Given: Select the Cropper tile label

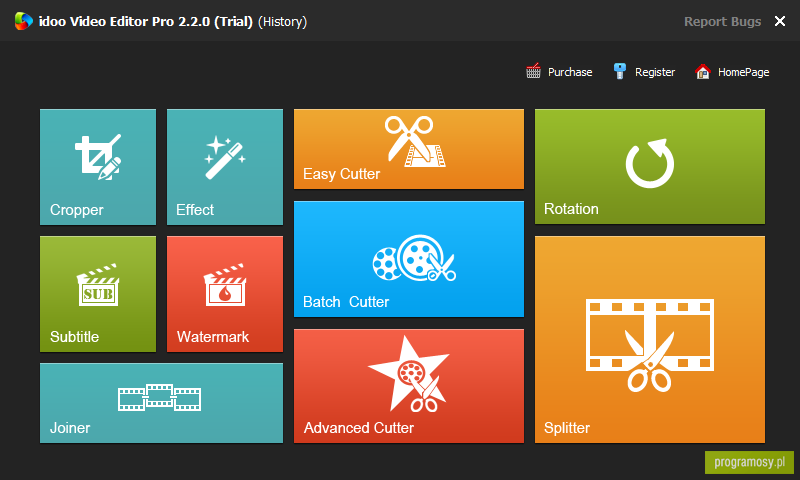Looking at the screenshot, I should (x=77, y=210).
